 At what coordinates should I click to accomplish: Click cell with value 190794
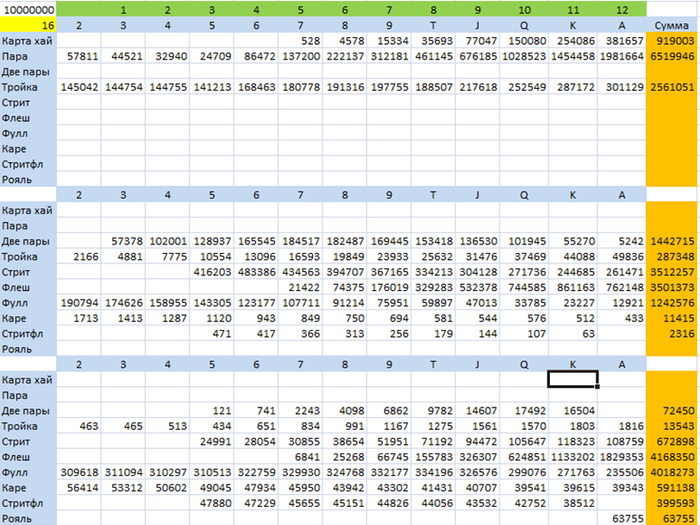(x=79, y=303)
